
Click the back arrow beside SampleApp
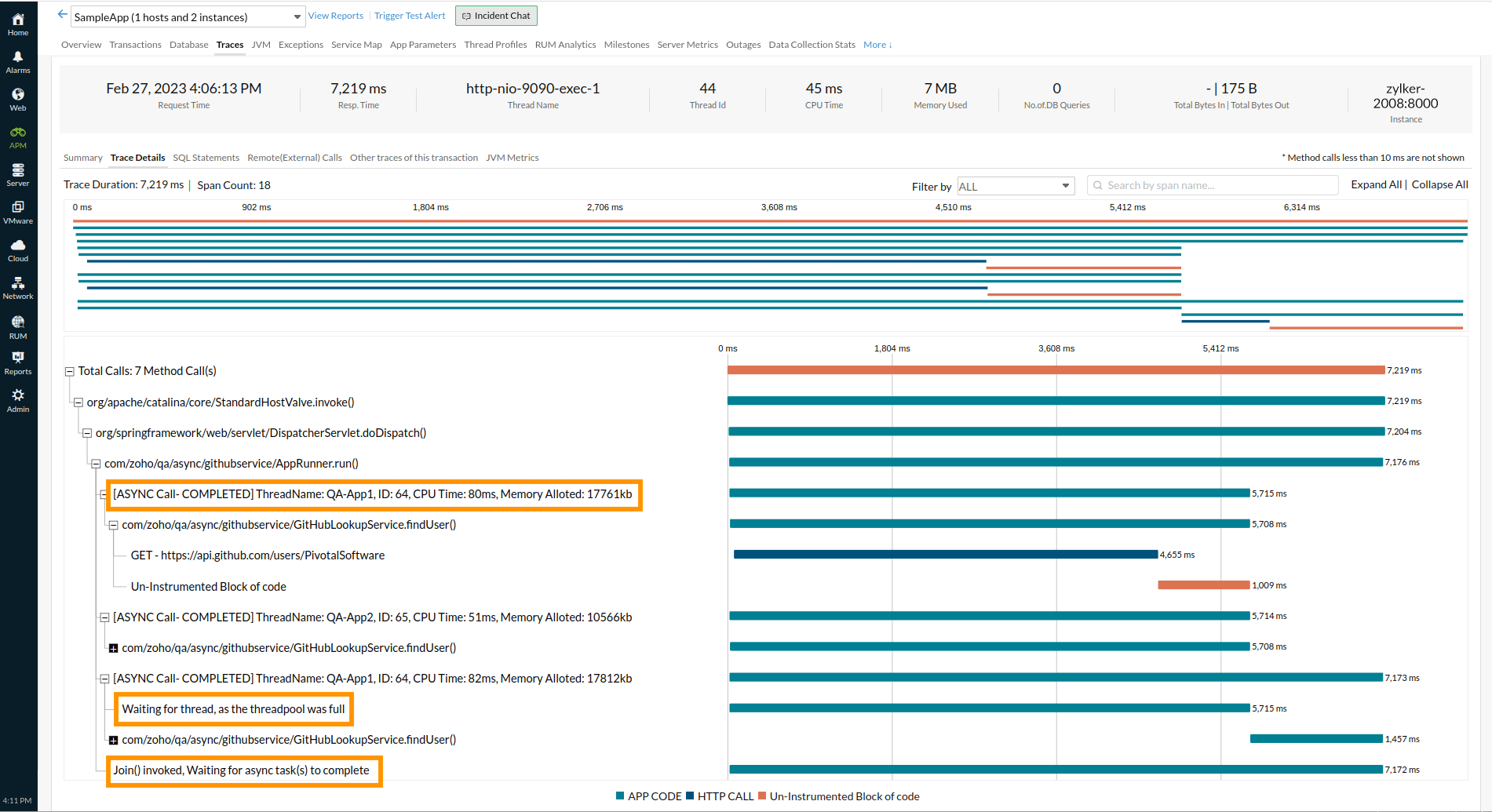click(x=63, y=15)
